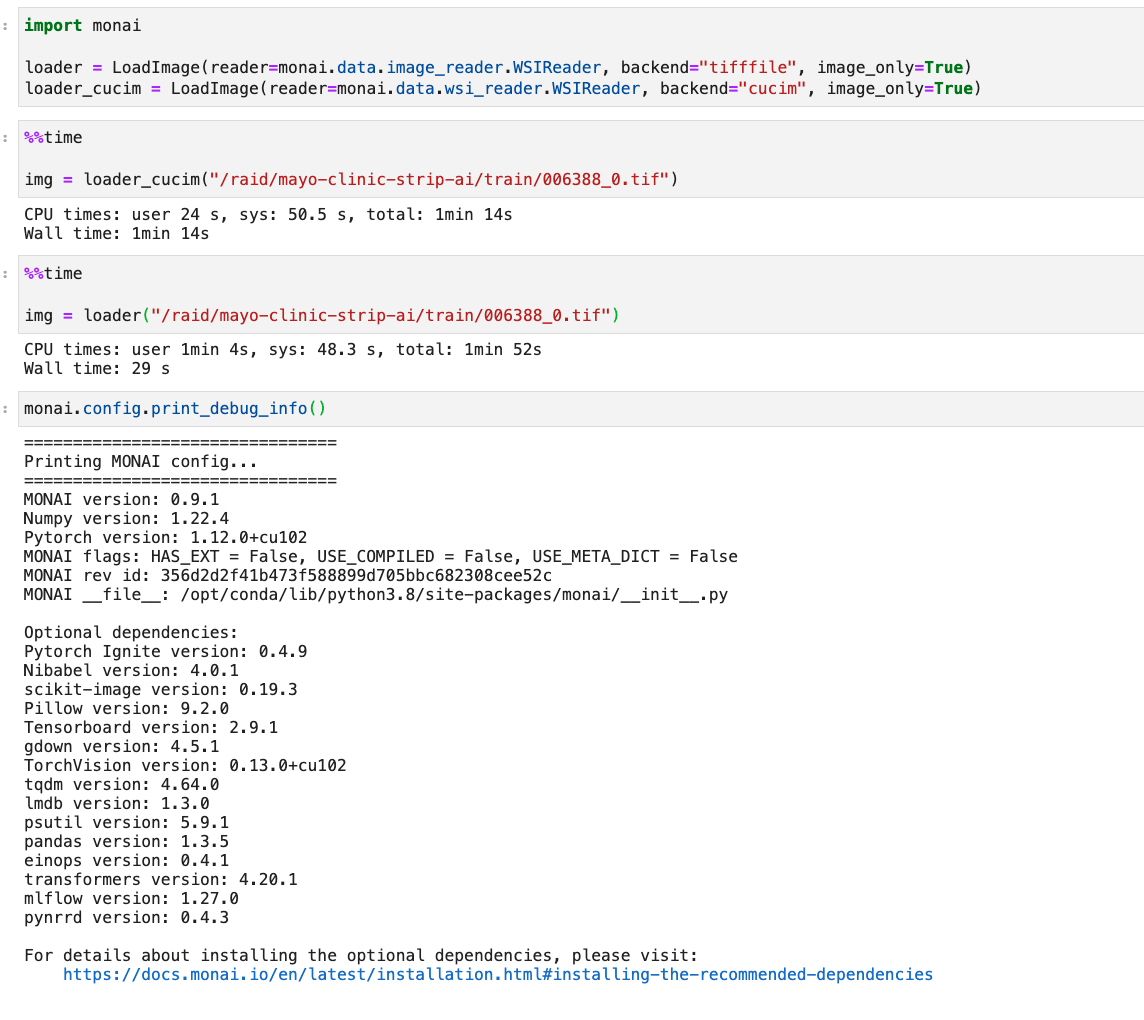1144x1020 pixels.
Task: Click the 'Optional dependencies:' heading
Action: 131,633
